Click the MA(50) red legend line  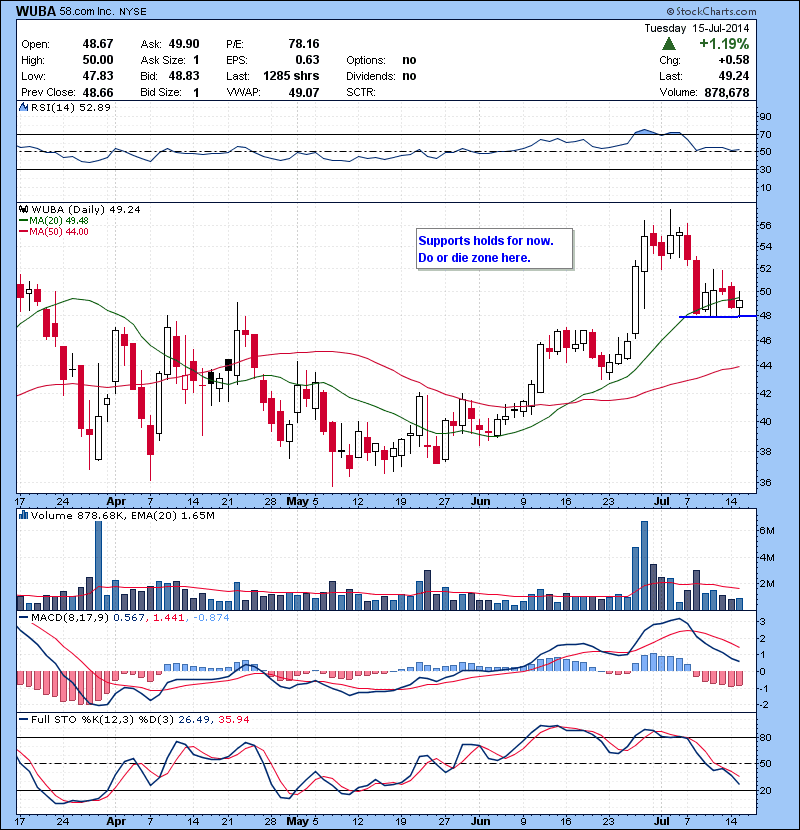pos(23,232)
